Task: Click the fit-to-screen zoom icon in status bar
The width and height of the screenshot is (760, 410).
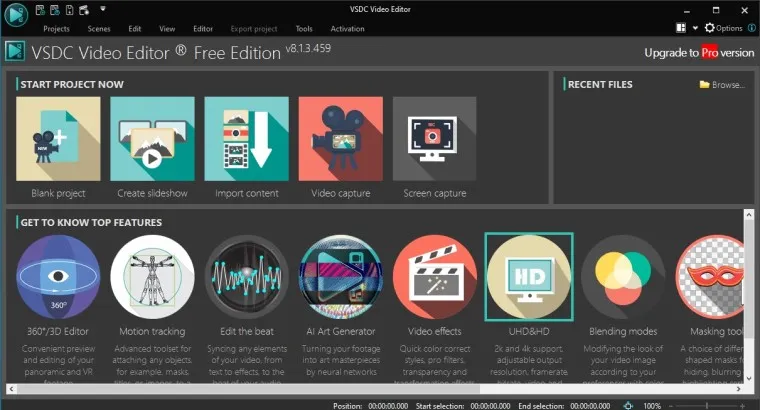Action: pyautogui.click(x=628, y=406)
